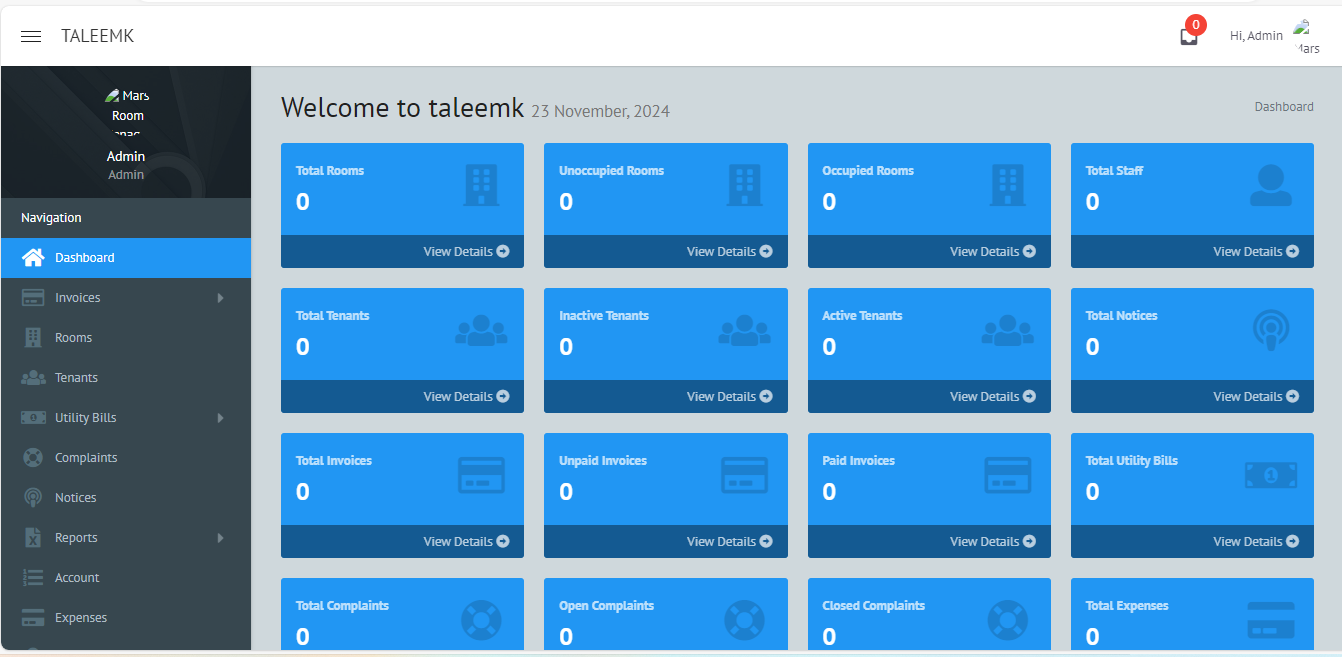Click the Tenants group icon in sidebar

33,378
